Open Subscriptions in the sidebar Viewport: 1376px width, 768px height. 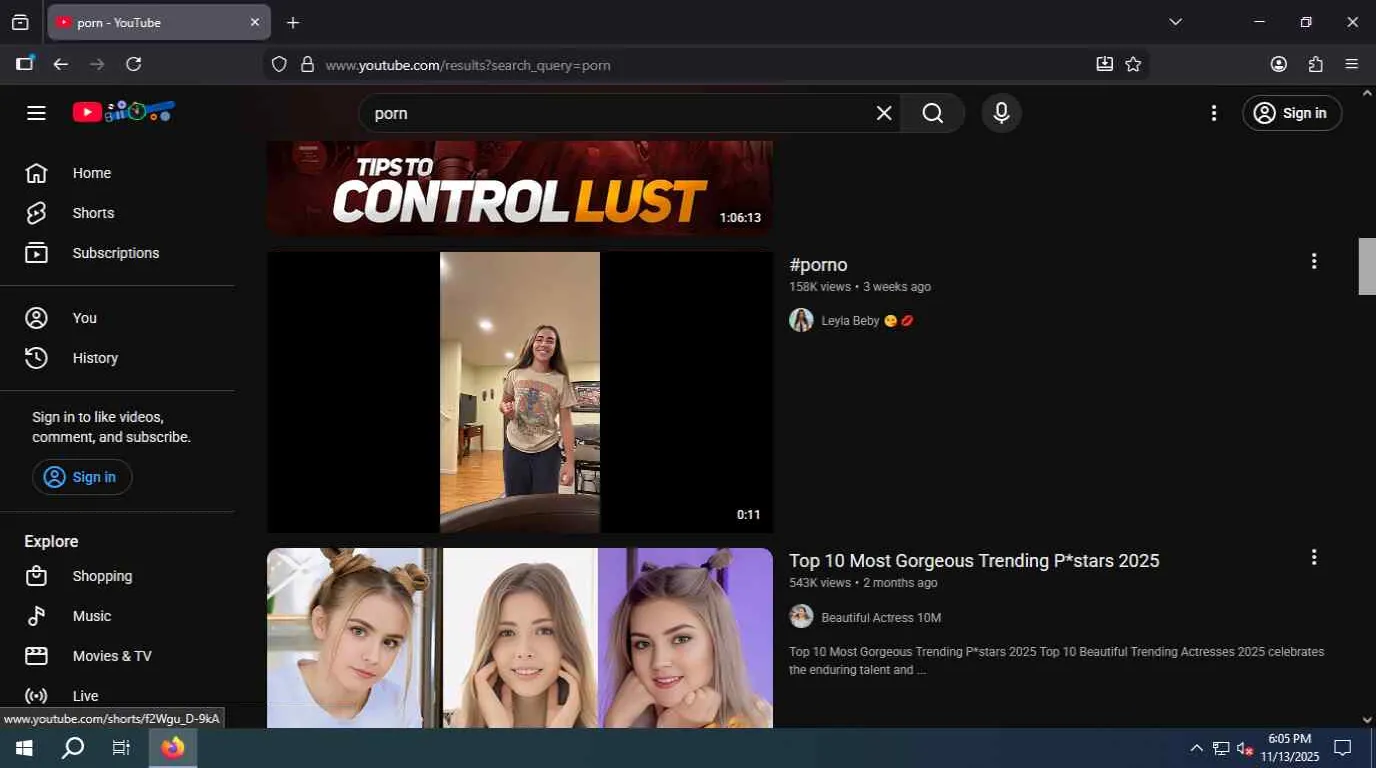117,253
